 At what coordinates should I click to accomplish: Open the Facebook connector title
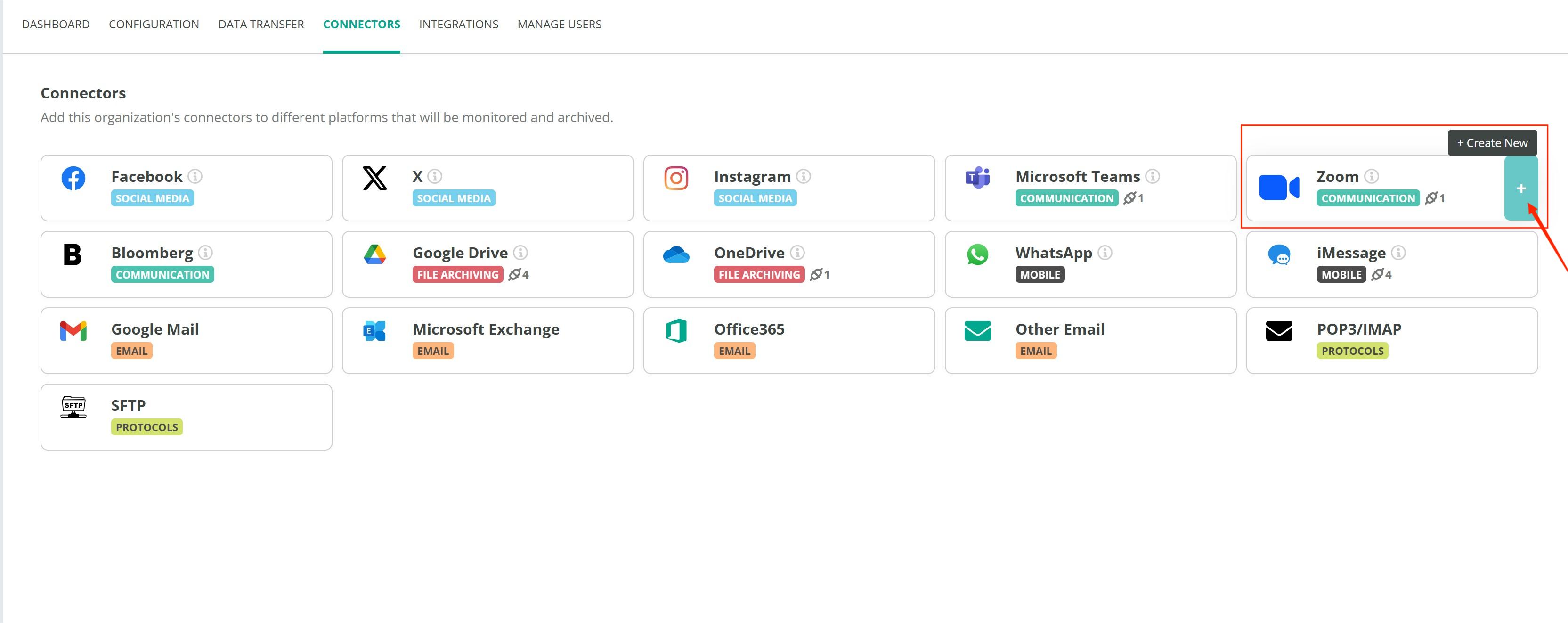pyautogui.click(x=146, y=177)
